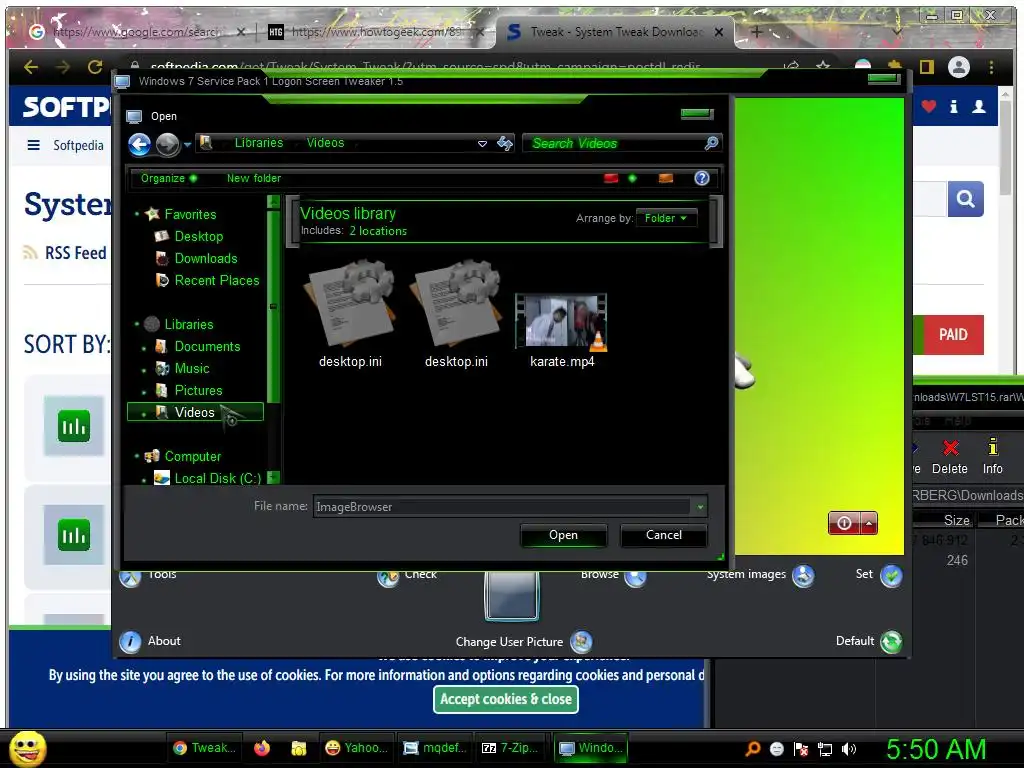
Task: Reload the Chrome page
Action: (95, 67)
